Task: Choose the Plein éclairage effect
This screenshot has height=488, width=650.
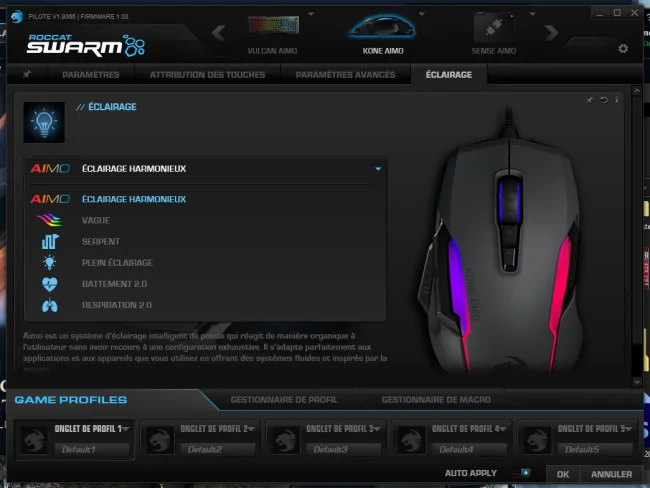Action: [117, 263]
